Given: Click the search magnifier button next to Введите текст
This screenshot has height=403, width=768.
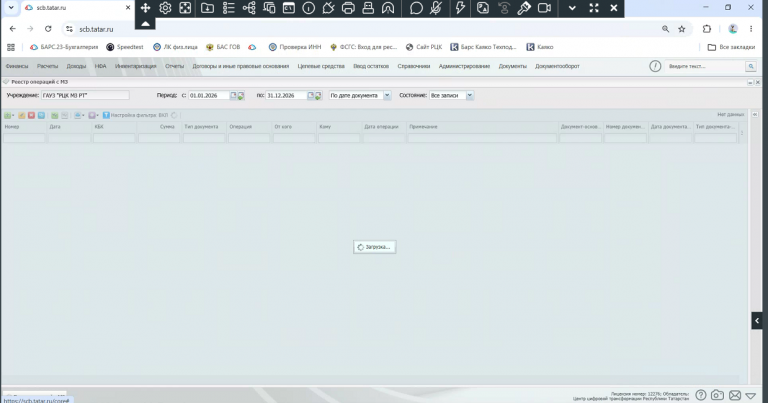Looking at the screenshot, I should click(x=751, y=66).
